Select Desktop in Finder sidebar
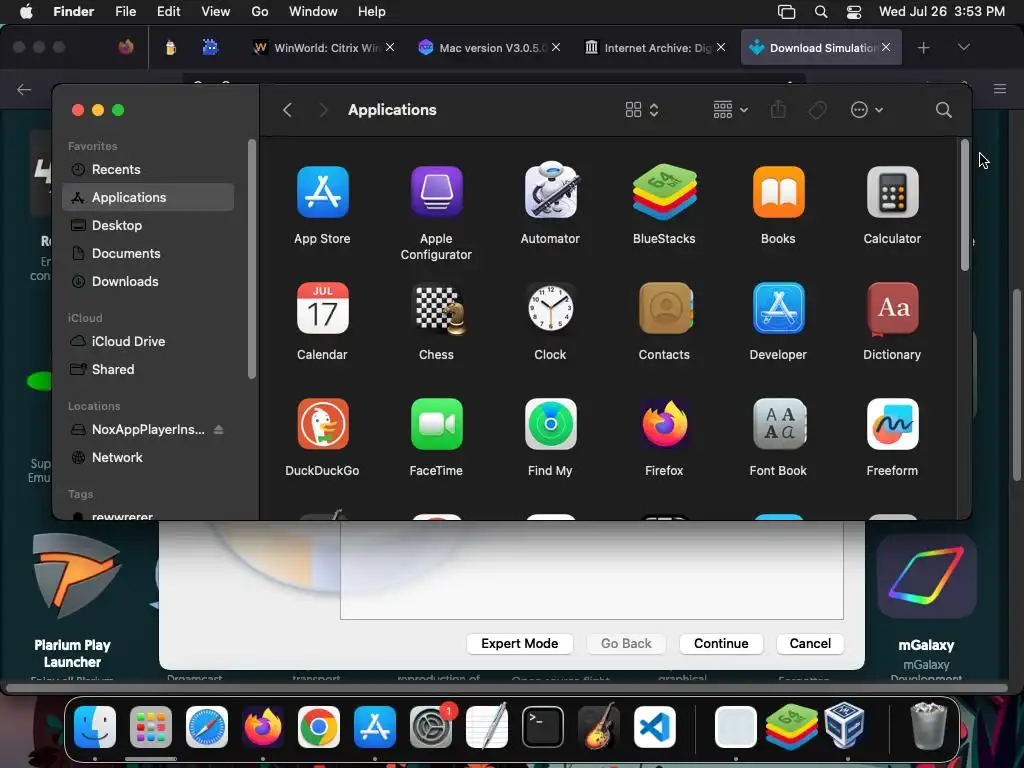This screenshot has width=1024, height=768. (x=148, y=225)
